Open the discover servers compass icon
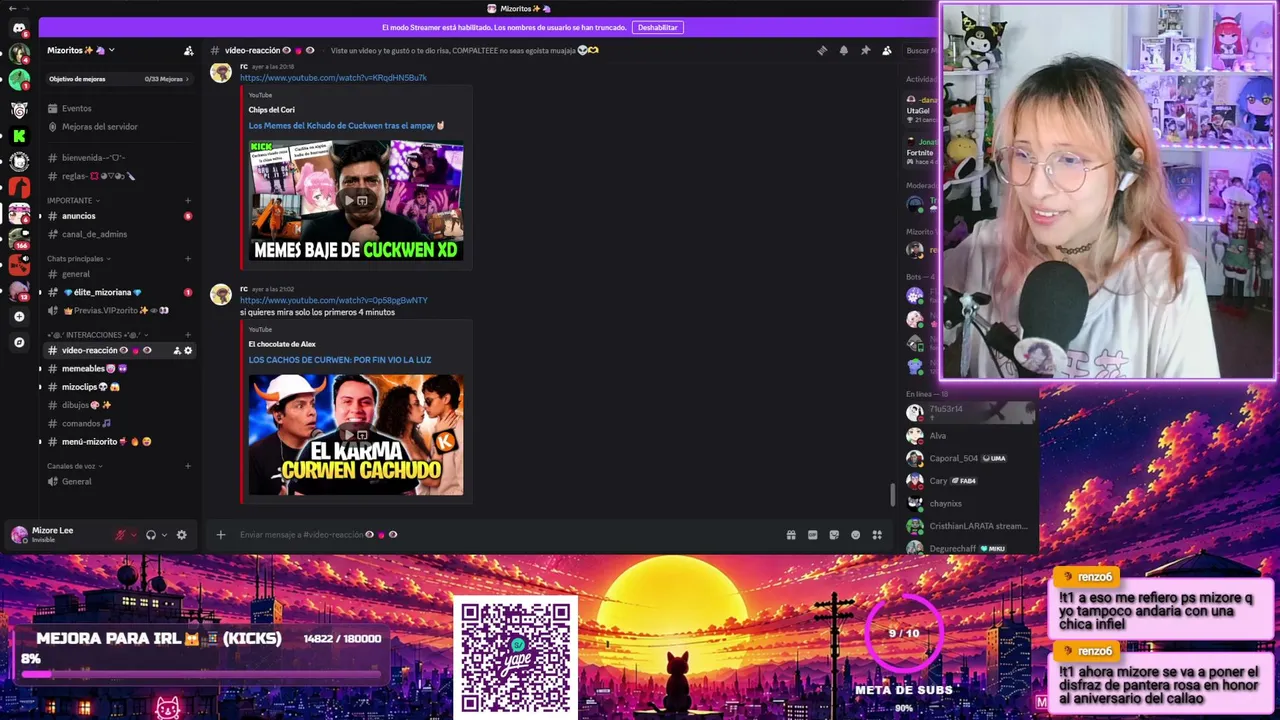Image resolution: width=1280 pixels, height=720 pixels. pyautogui.click(x=19, y=343)
